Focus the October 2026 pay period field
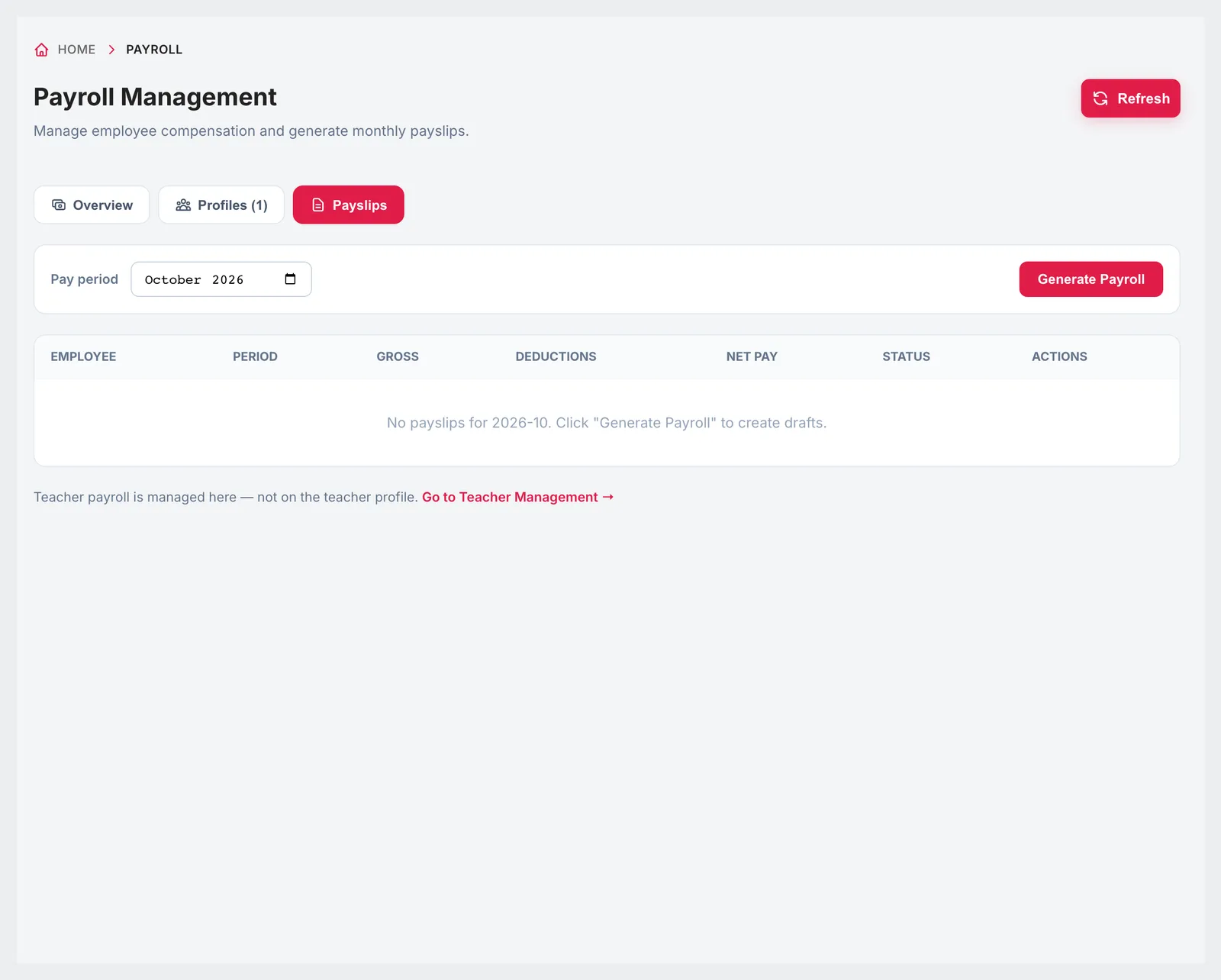The image size is (1221, 980). 221,279
